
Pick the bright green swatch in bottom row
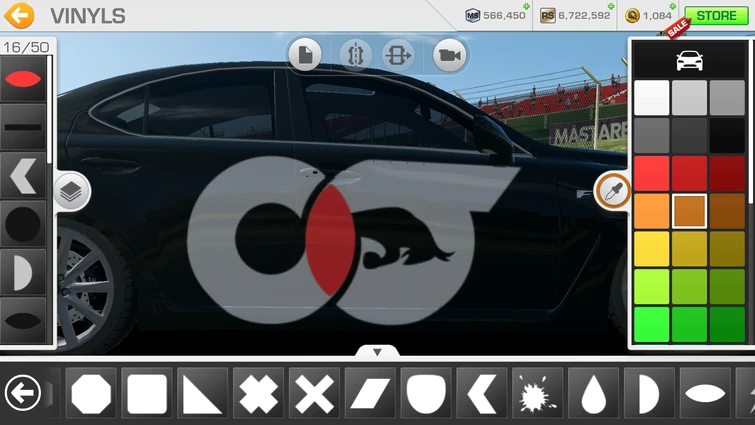[651, 324]
